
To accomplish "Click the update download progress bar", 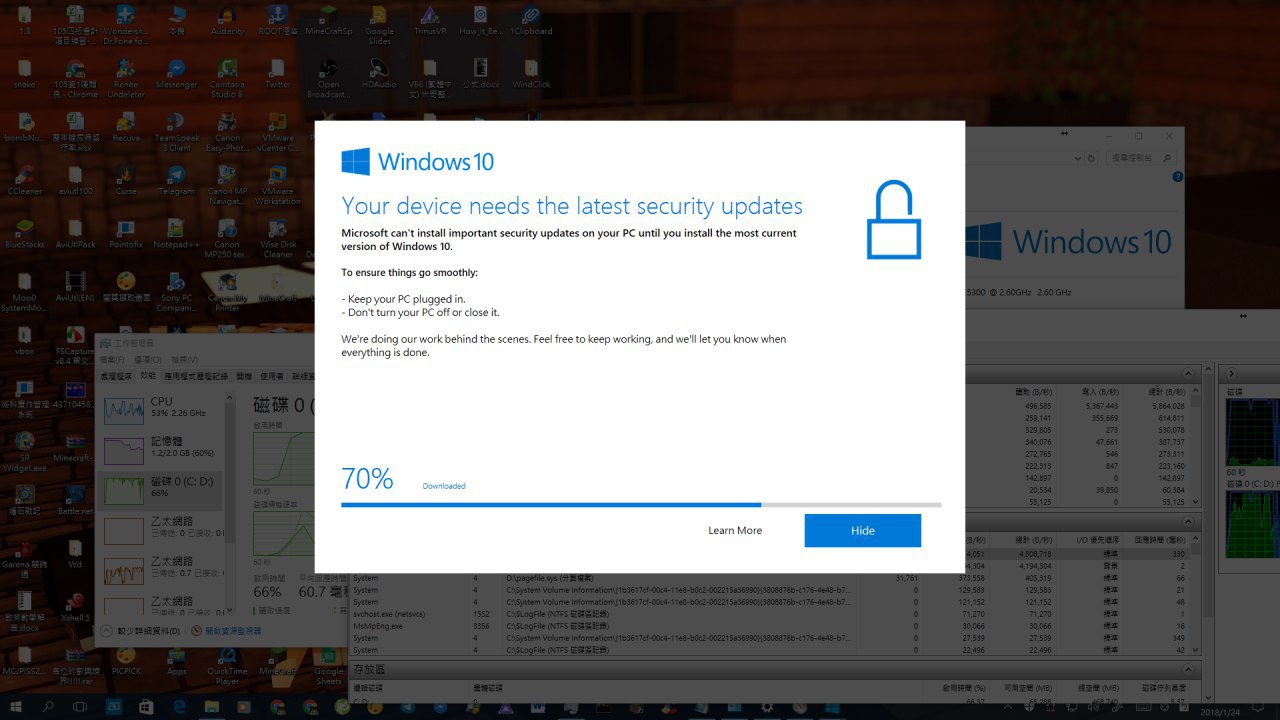I will coord(640,505).
